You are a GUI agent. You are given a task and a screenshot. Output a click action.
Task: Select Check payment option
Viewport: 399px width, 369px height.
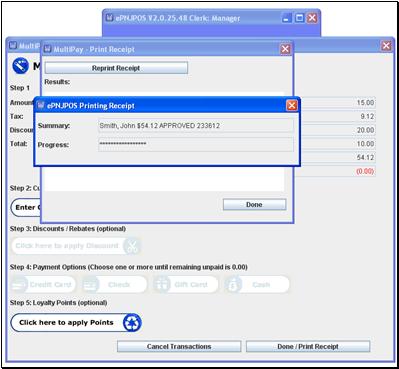pyautogui.click(x=115, y=285)
